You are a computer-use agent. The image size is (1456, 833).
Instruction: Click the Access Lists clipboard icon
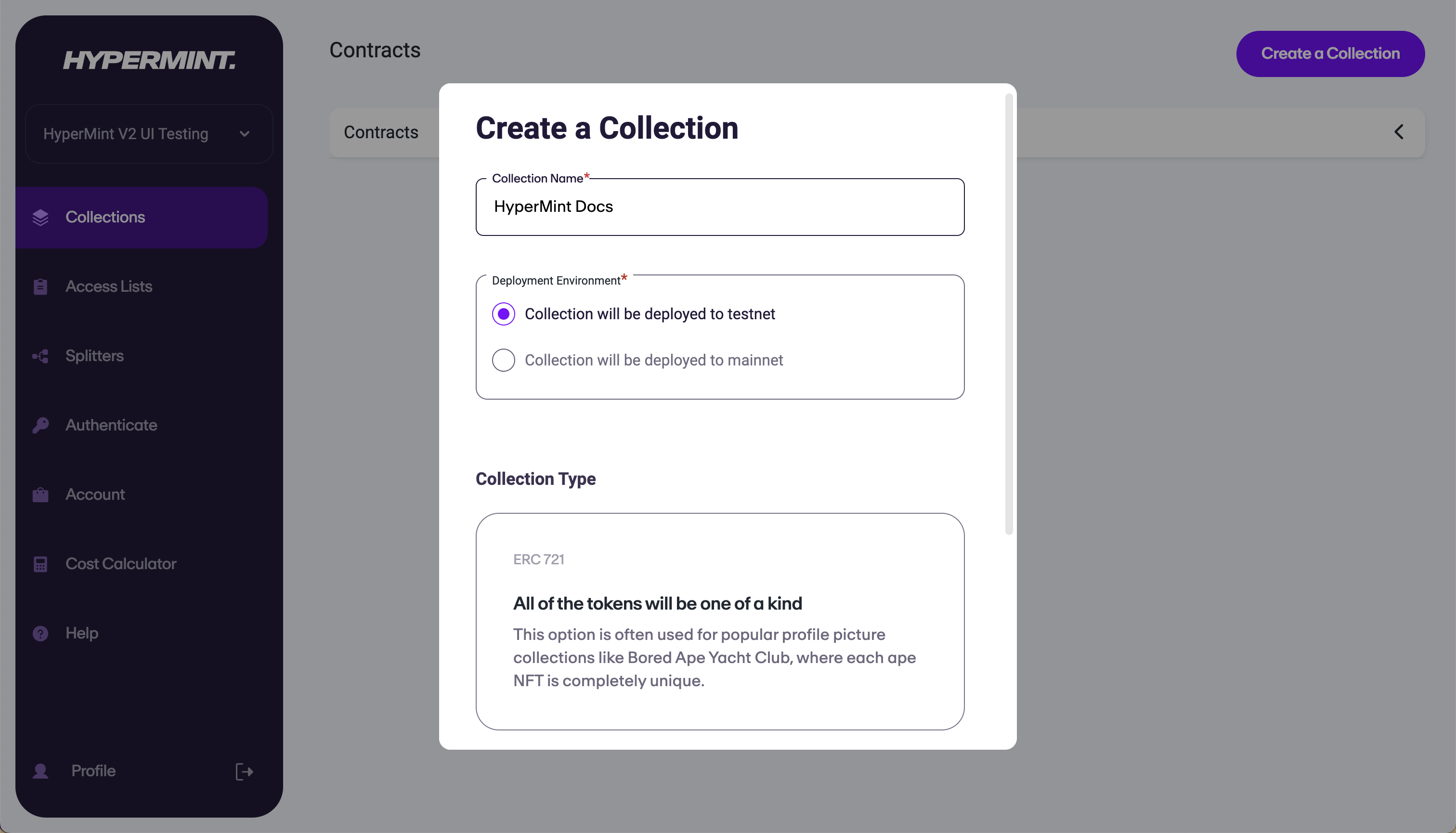pos(40,286)
